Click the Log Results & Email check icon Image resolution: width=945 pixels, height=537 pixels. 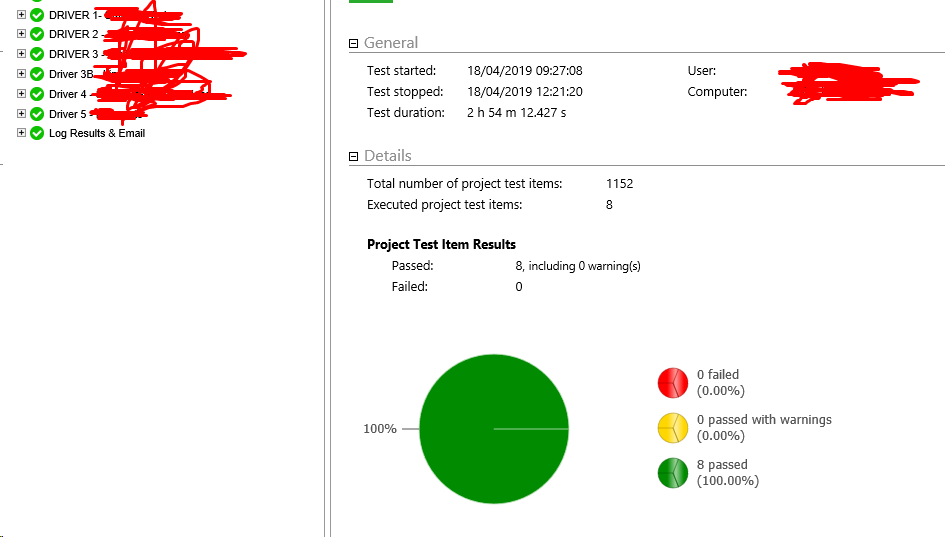[37, 133]
